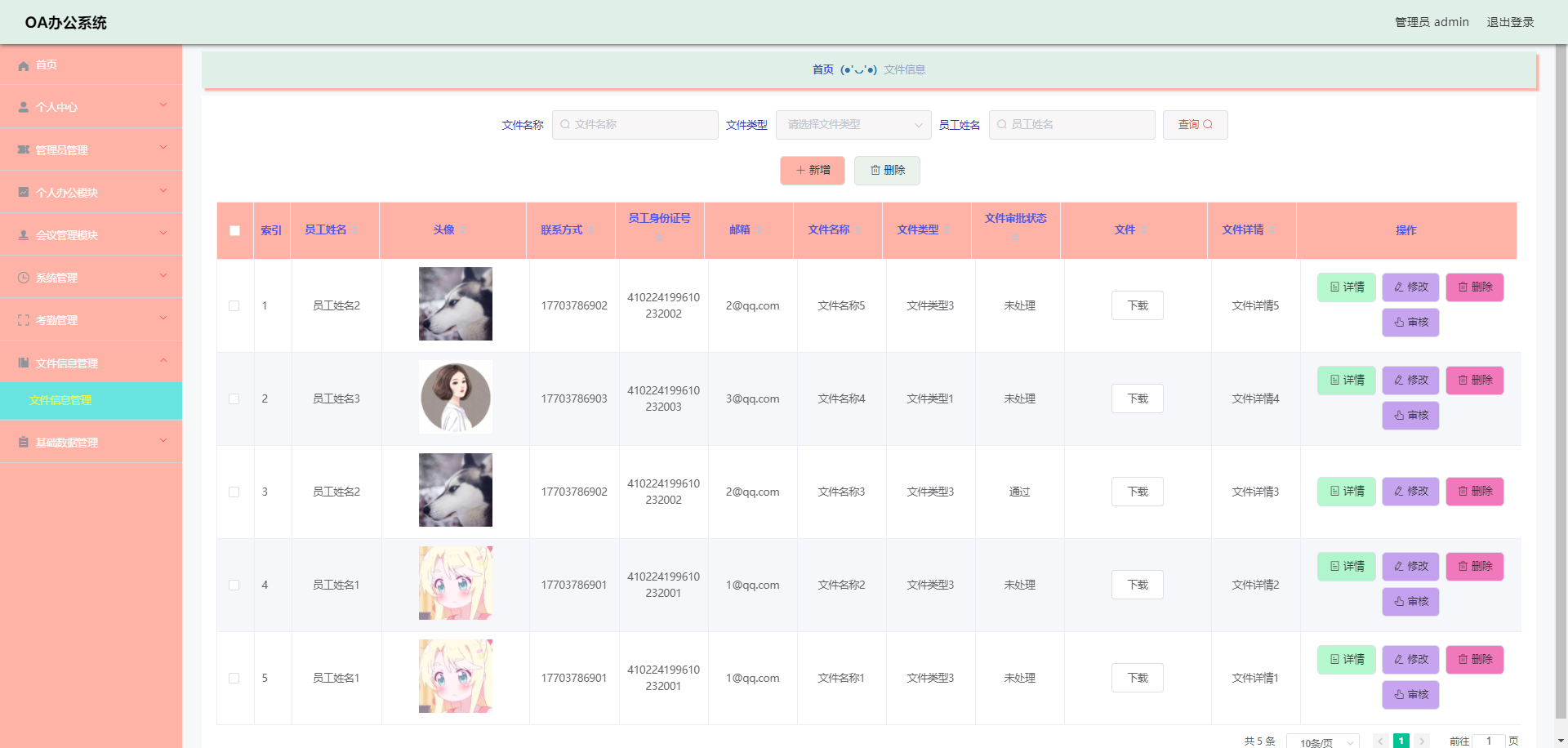Image resolution: width=1568 pixels, height=748 pixels.
Task: Select 文件信息管理 submenu item
Action: tap(59, 401)
